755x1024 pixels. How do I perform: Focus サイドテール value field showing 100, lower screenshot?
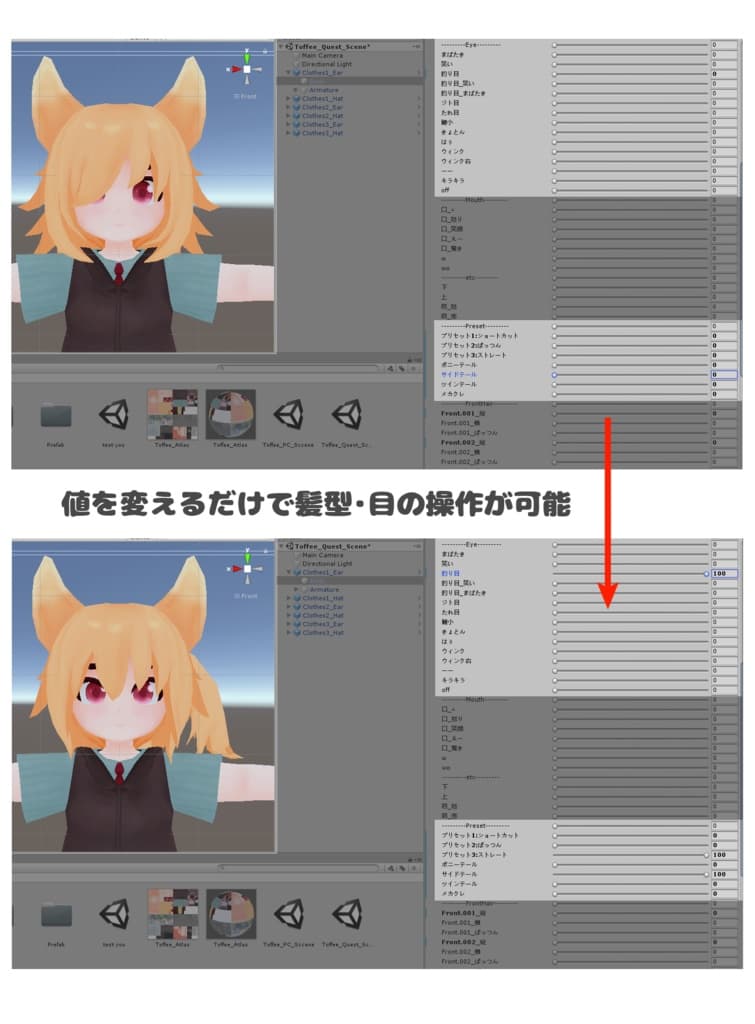tap(724, 874)
